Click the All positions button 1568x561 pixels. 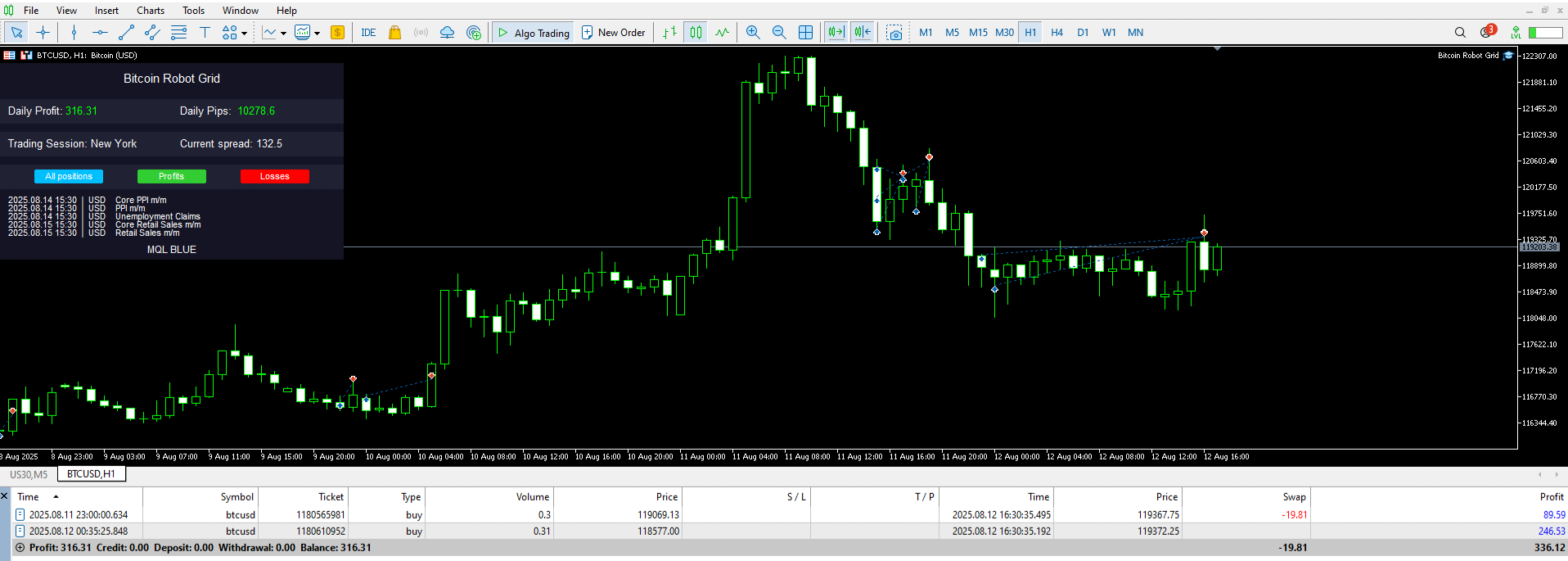pyautogui.click(x=69, y=176)
